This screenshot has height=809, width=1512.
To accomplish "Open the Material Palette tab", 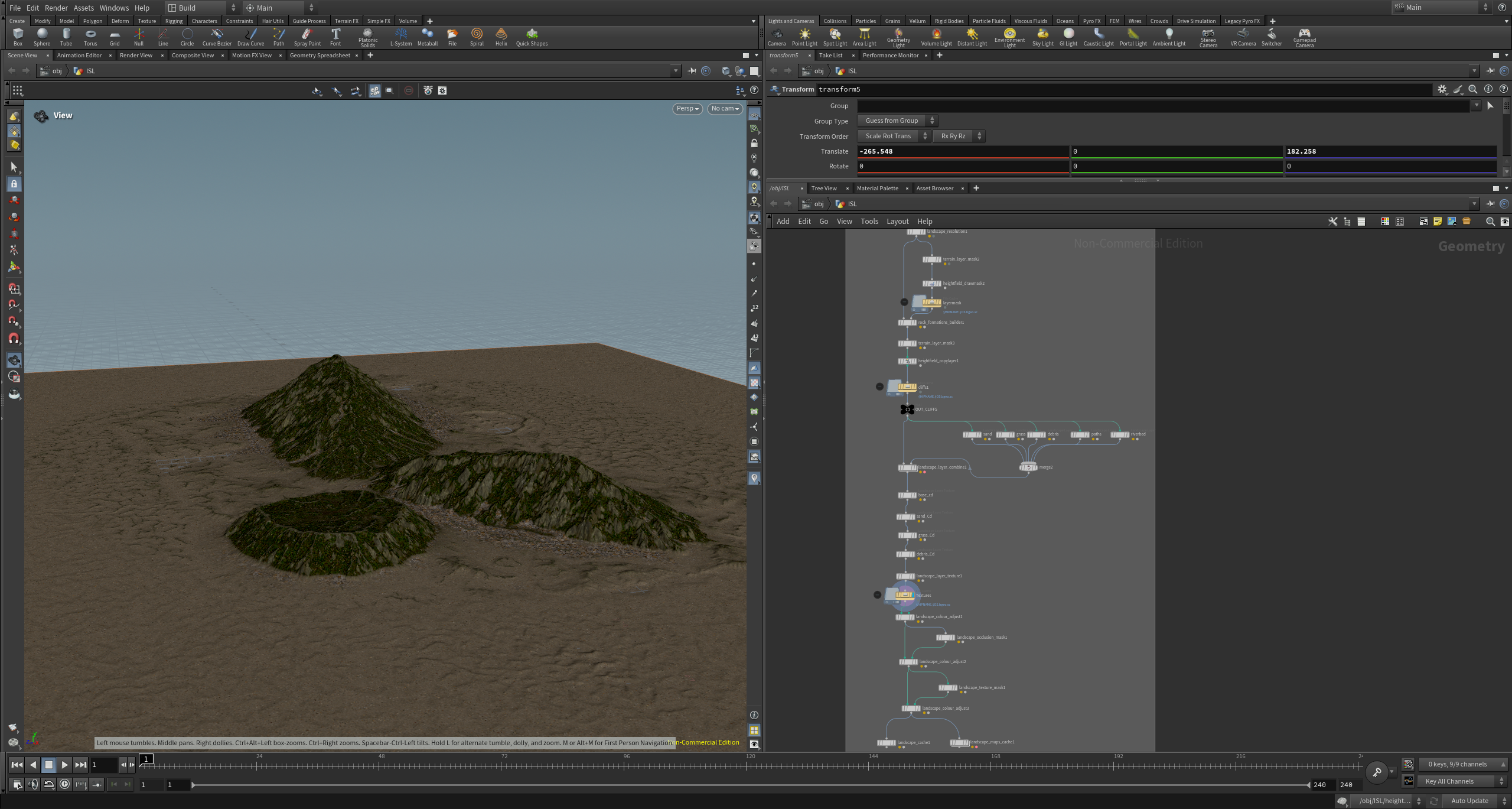I will click(x=877, y=188).
